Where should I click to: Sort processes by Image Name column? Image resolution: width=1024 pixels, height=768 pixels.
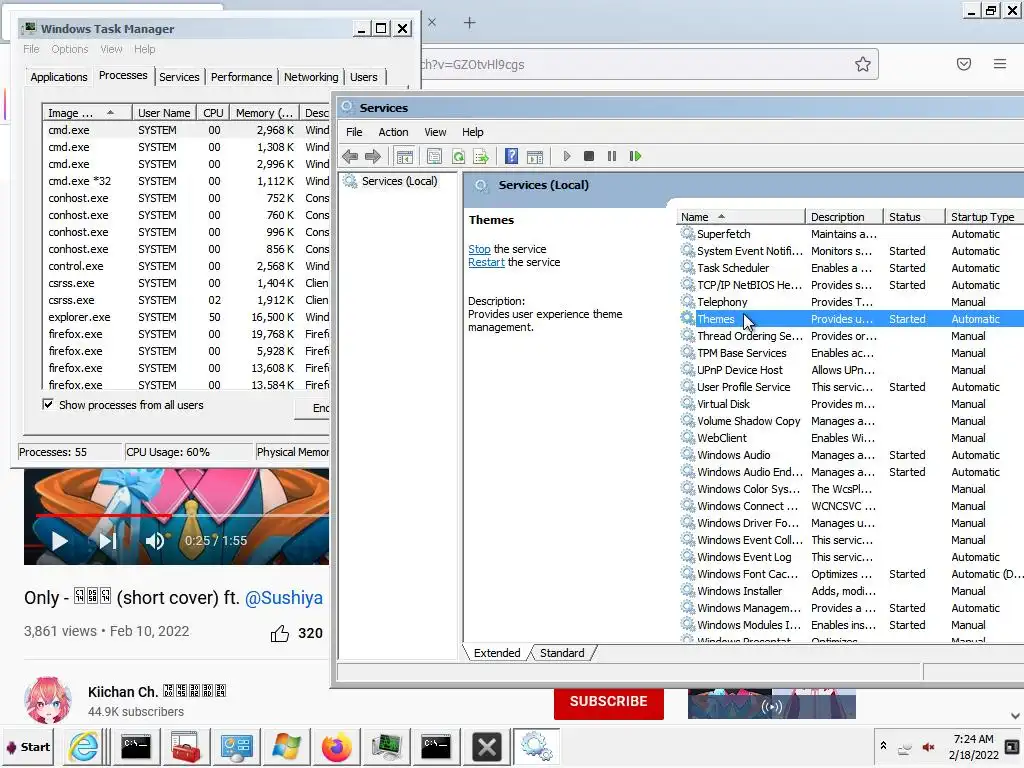(87, 113)
